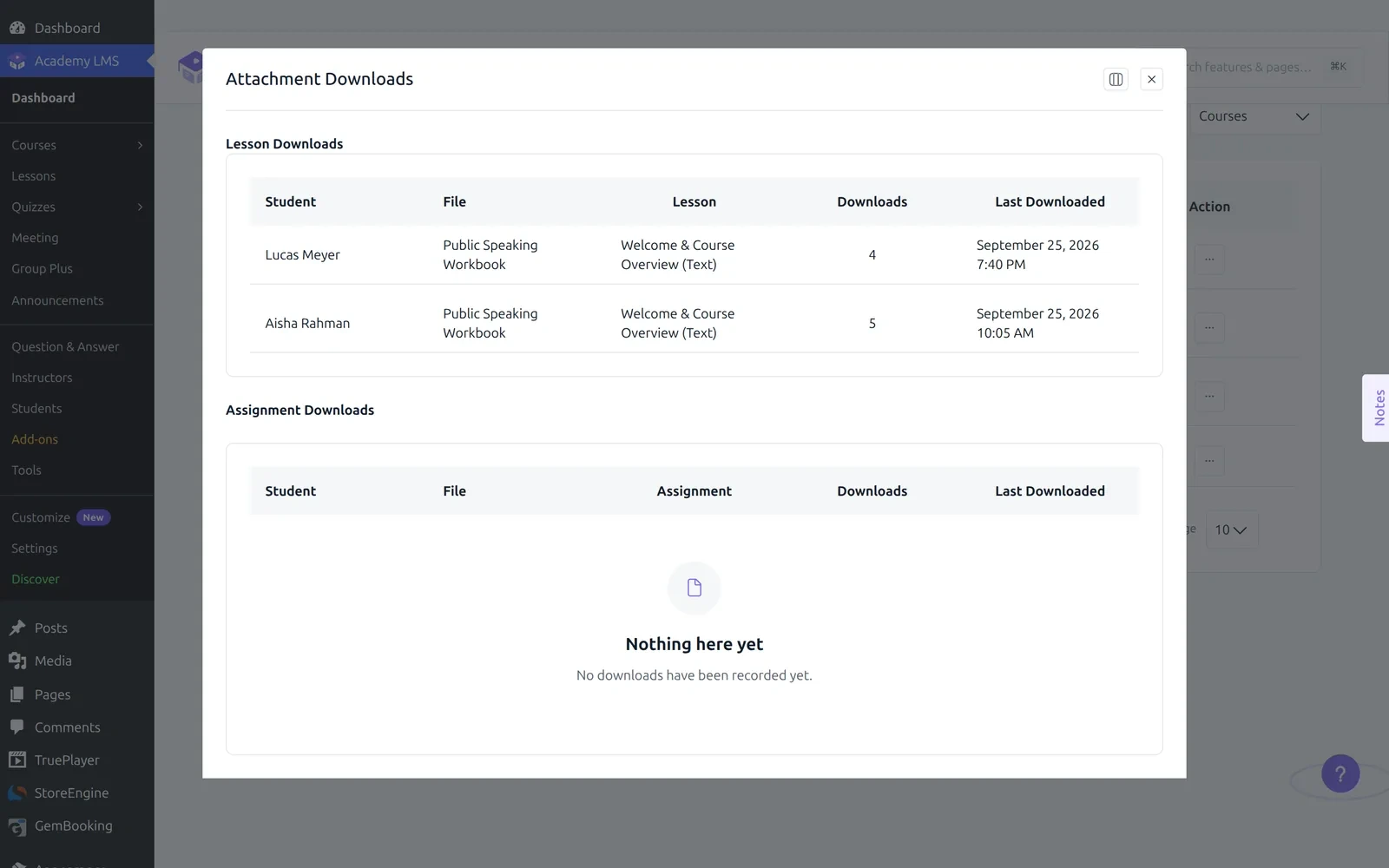Click the "September 25, 2026 10:05 AM" cell
This screenshot has width=1389, height=868.
click(1037, 323)
